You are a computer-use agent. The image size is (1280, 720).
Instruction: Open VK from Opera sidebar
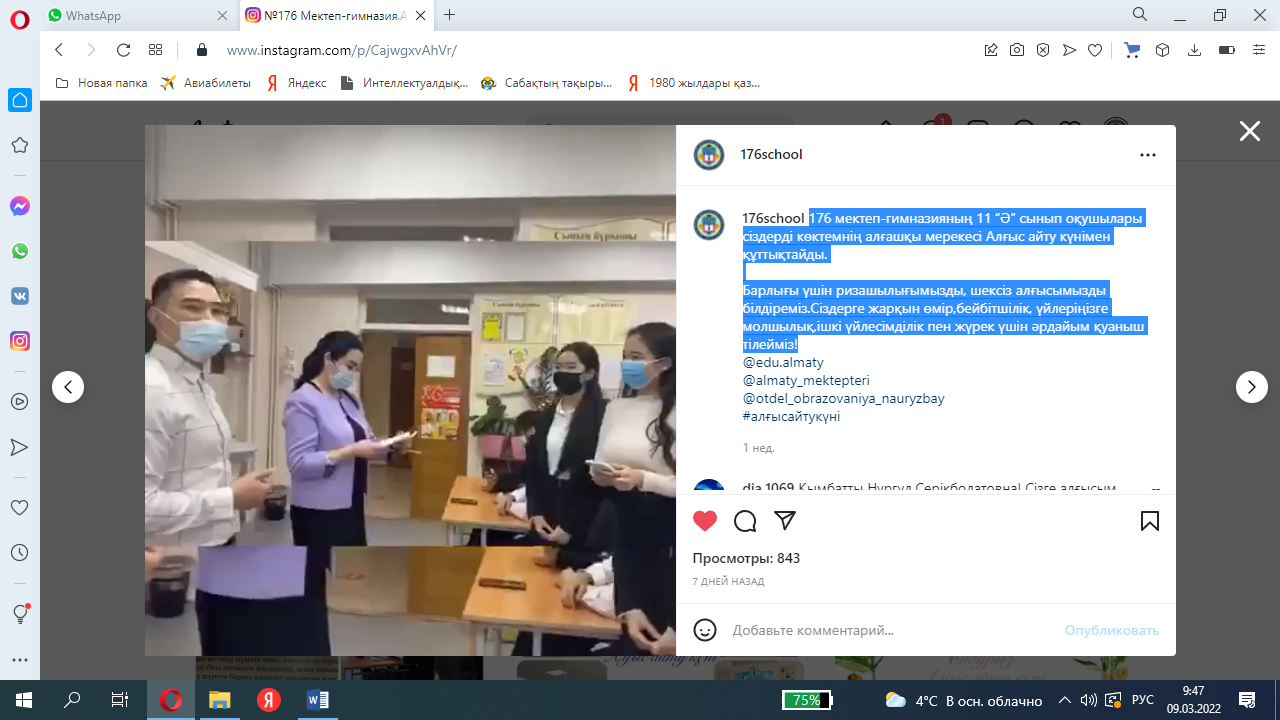pos(19,296)
